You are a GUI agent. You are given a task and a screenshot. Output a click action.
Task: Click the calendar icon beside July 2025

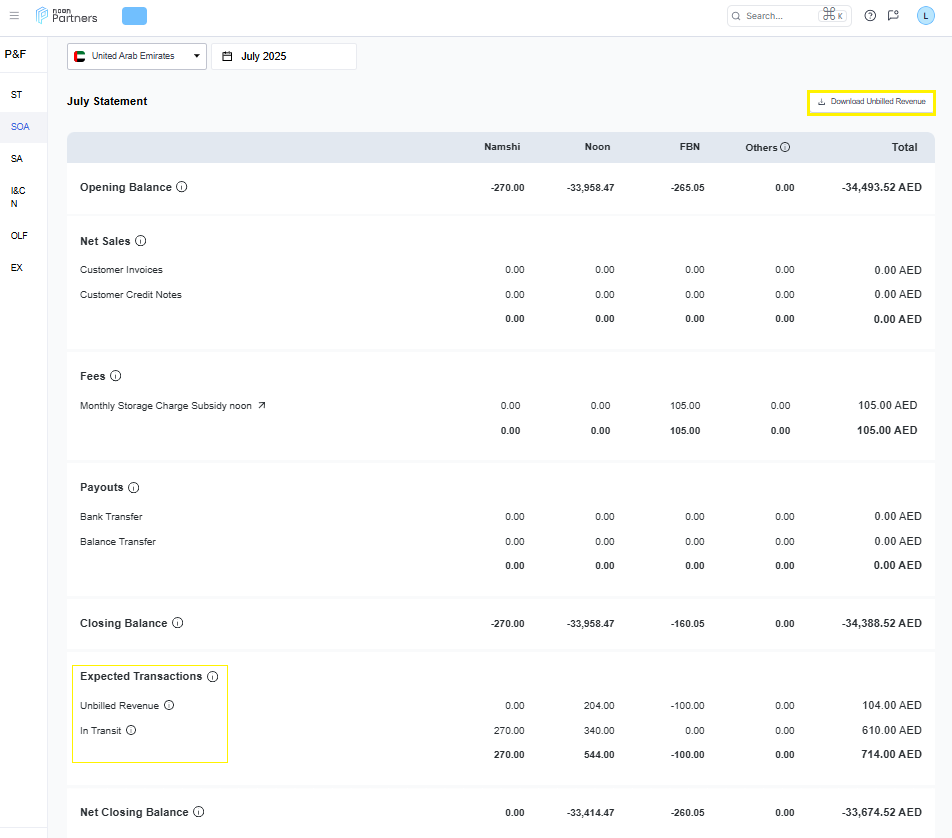click(x=227, y=56)
